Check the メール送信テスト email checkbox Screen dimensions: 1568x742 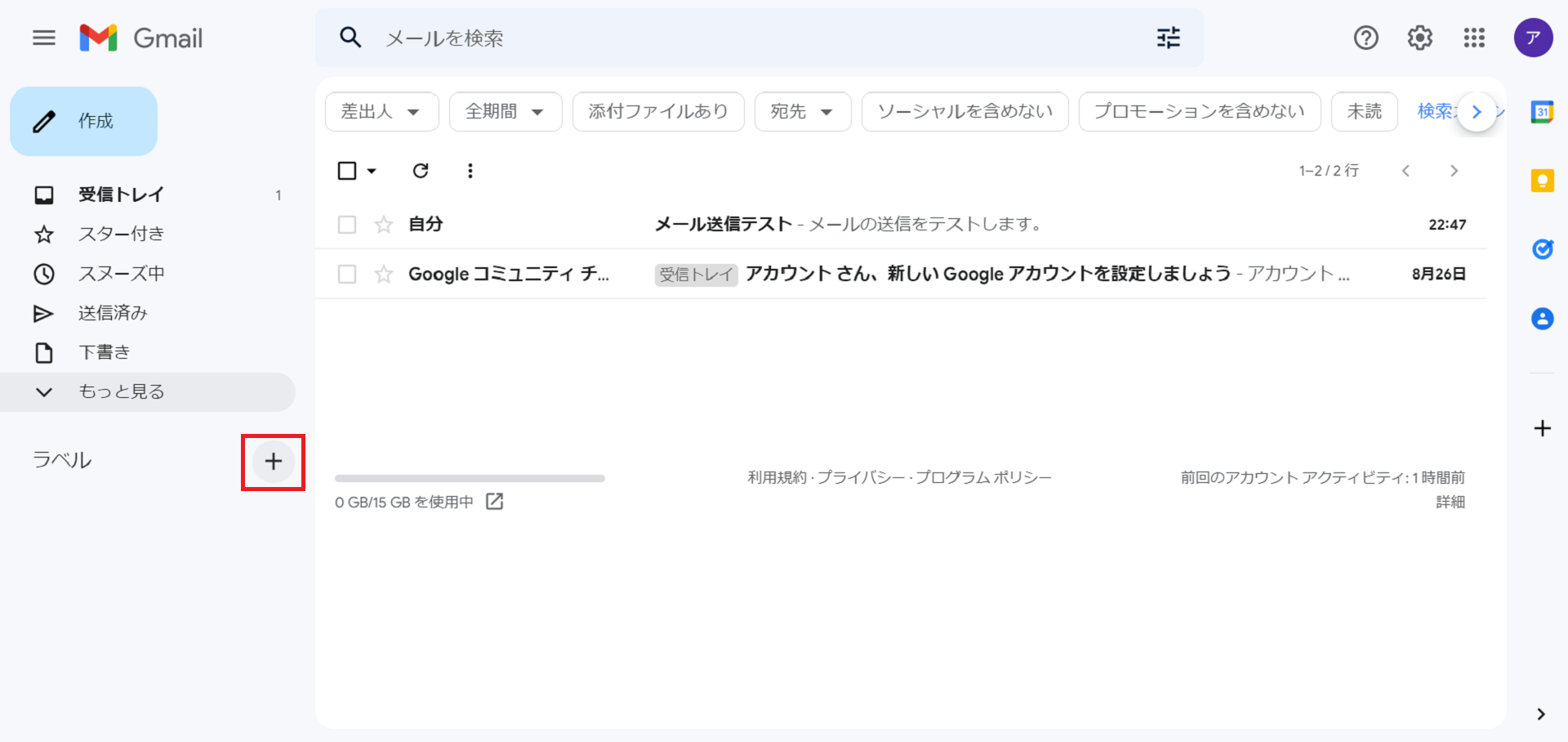coord(347,225)
